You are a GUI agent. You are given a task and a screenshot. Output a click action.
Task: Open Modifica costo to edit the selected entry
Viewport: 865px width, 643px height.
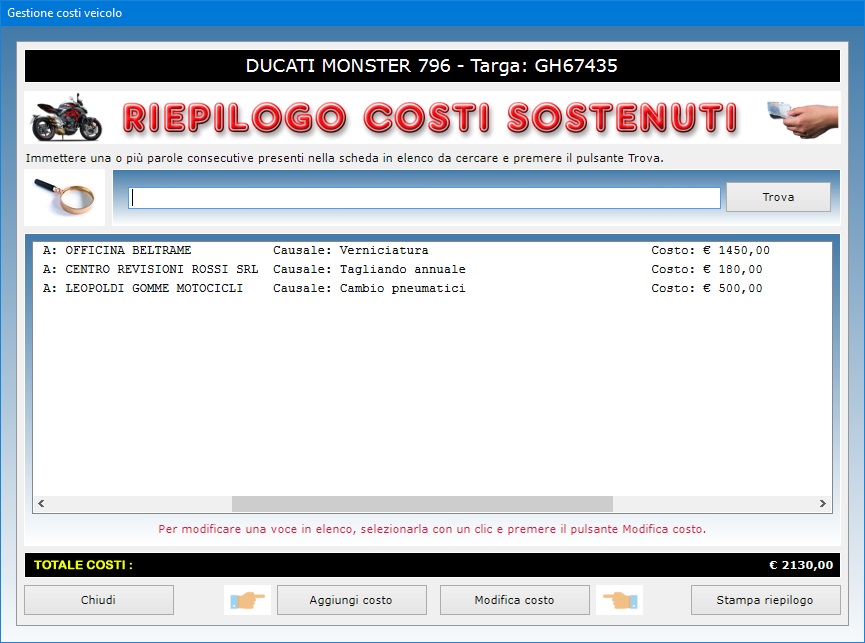515,599
